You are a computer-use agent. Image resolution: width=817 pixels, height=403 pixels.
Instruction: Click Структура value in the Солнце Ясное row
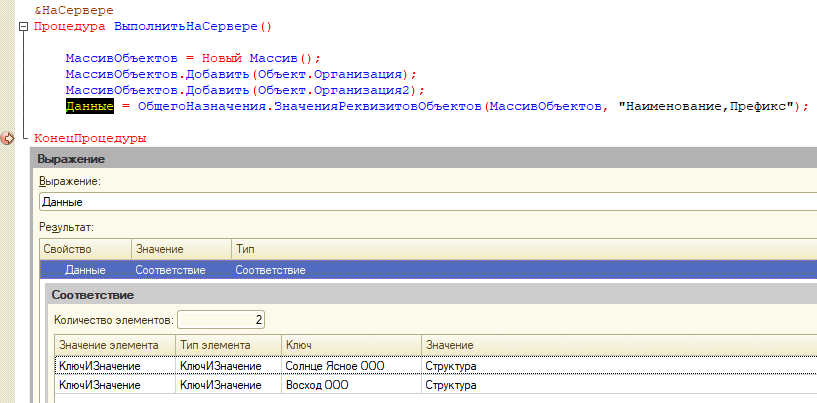pos(451,366)
